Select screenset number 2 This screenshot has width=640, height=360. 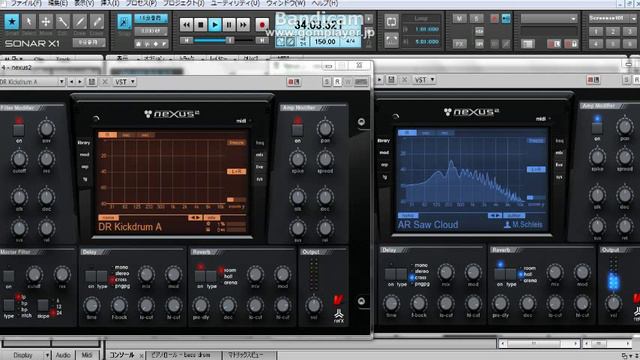pyautogui.click(x=613, y=31)
